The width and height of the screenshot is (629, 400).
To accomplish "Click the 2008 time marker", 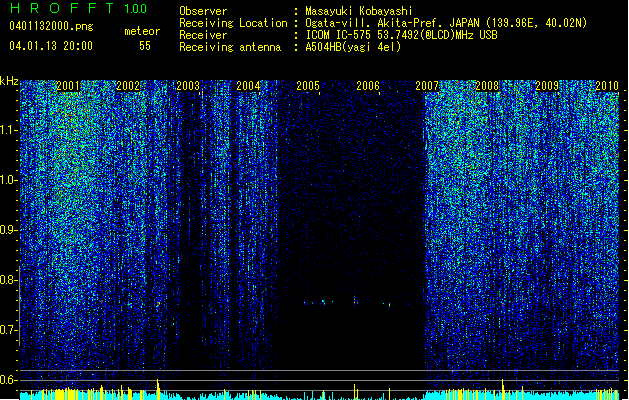I will point(487,85).
